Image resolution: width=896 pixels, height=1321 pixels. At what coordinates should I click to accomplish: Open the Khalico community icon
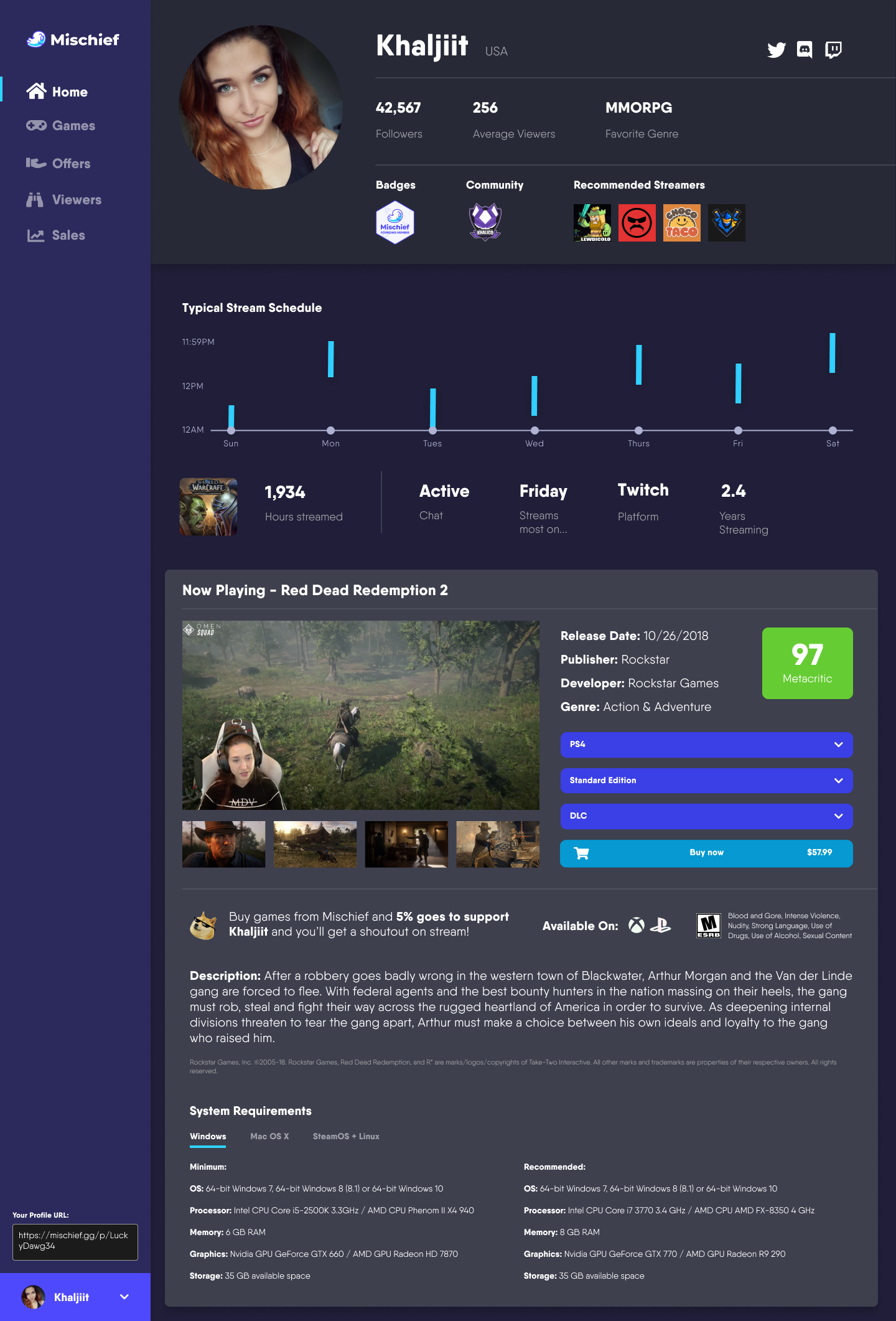point(485,222)
